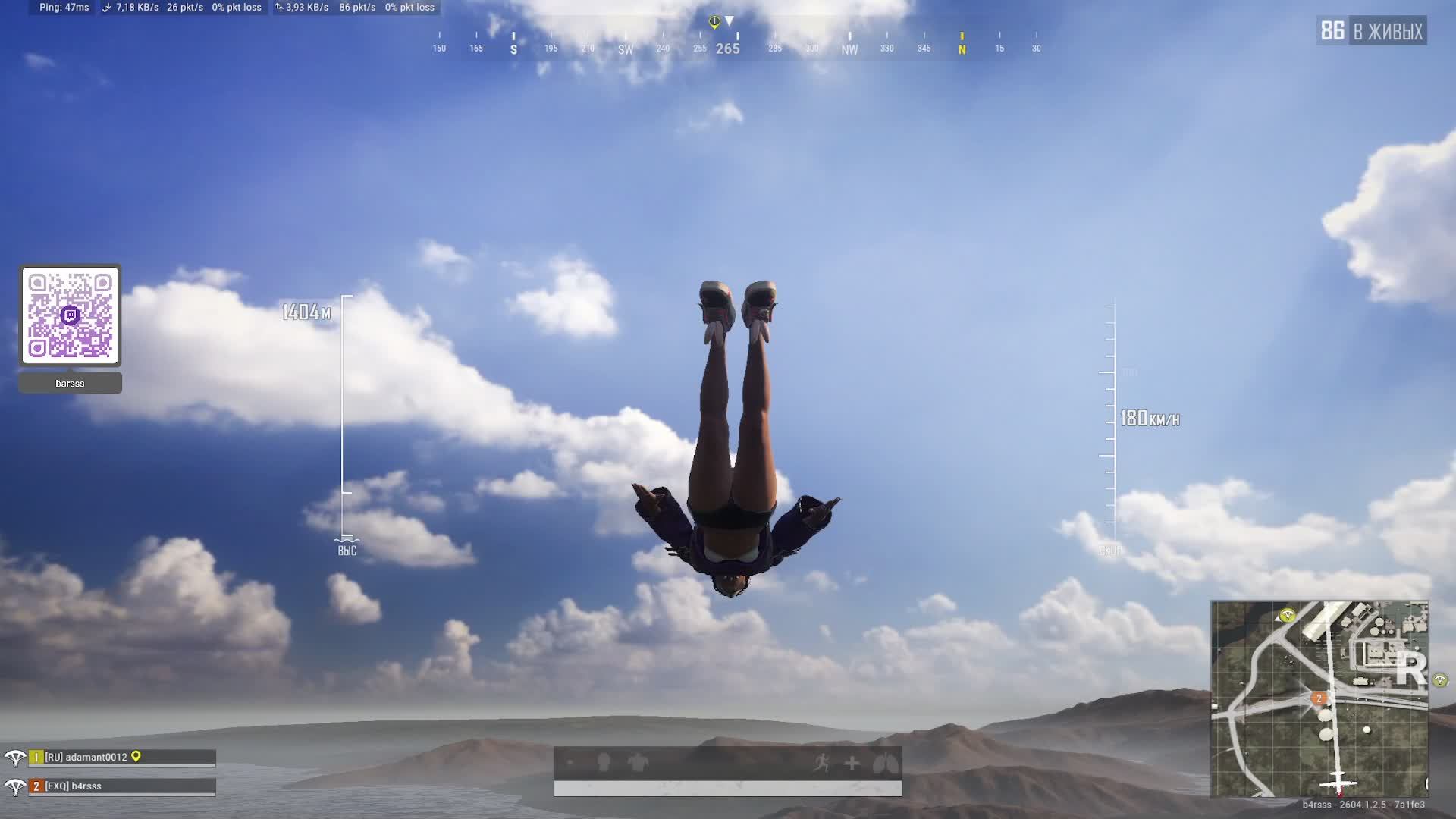
Task: Click yellow marker pin on compass
Action: point(714,22)
